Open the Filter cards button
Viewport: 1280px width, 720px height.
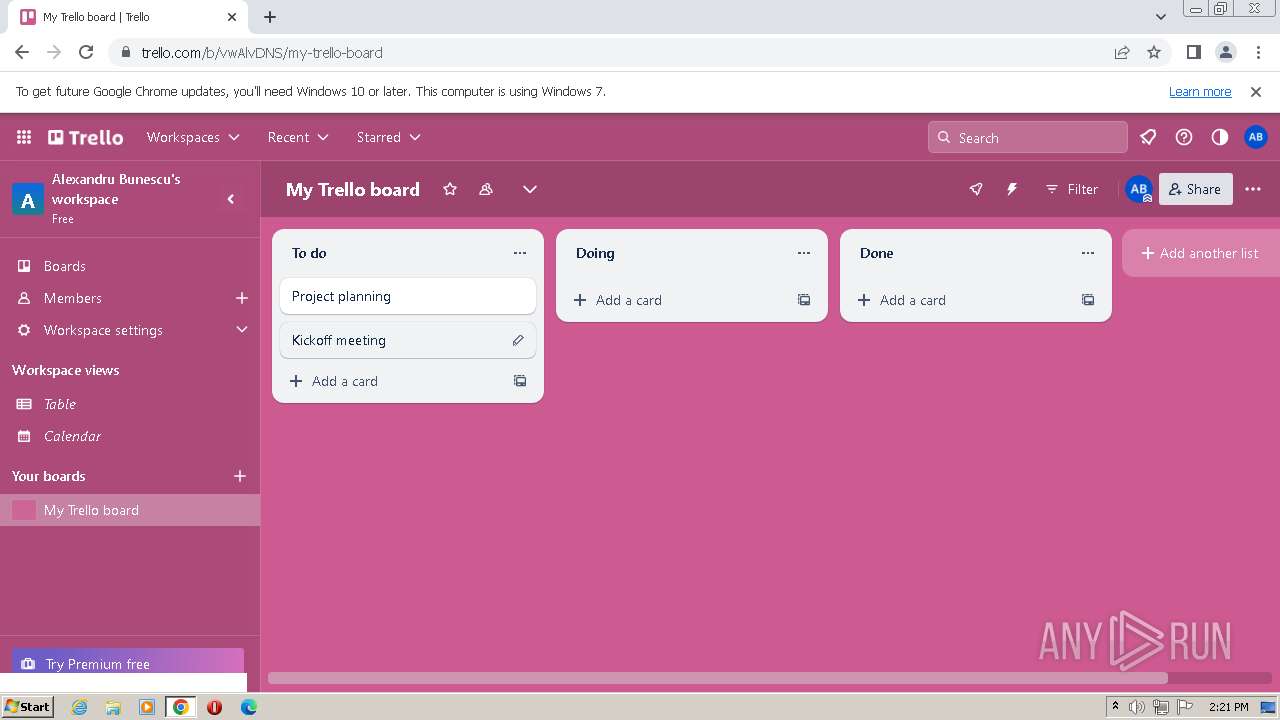click(1072, 189)
